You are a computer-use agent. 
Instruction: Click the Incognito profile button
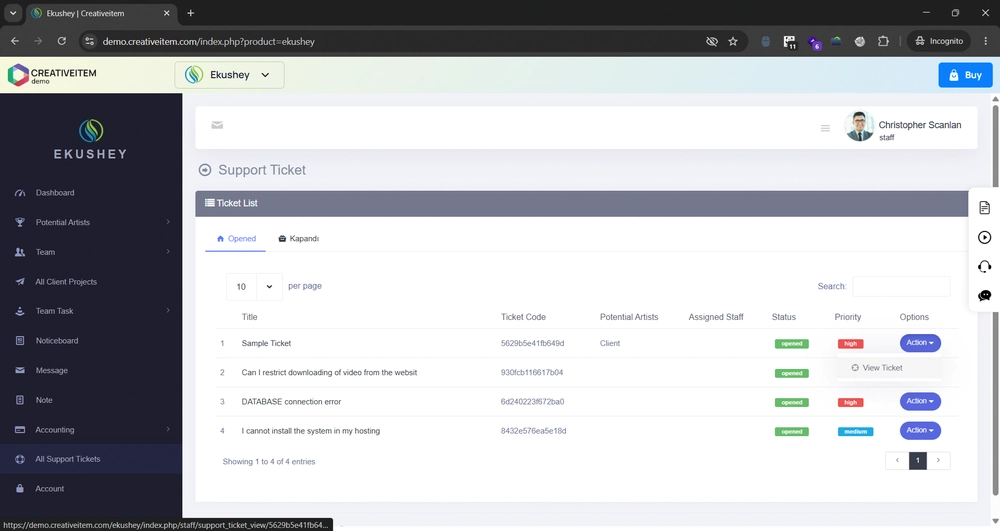pos(938,41)
